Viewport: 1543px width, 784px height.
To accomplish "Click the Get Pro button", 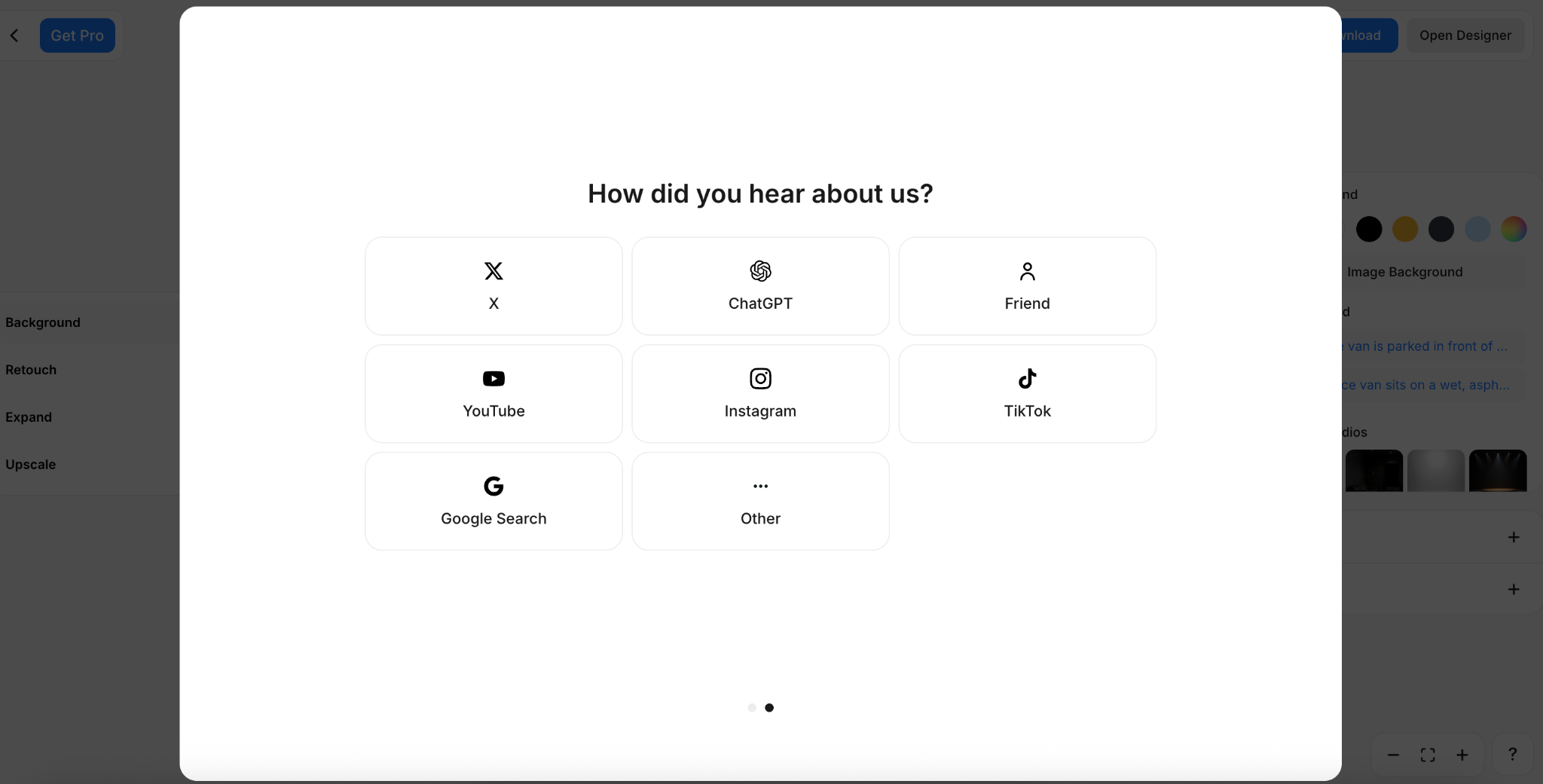I will pyautogui.click(x=78, y=35).
